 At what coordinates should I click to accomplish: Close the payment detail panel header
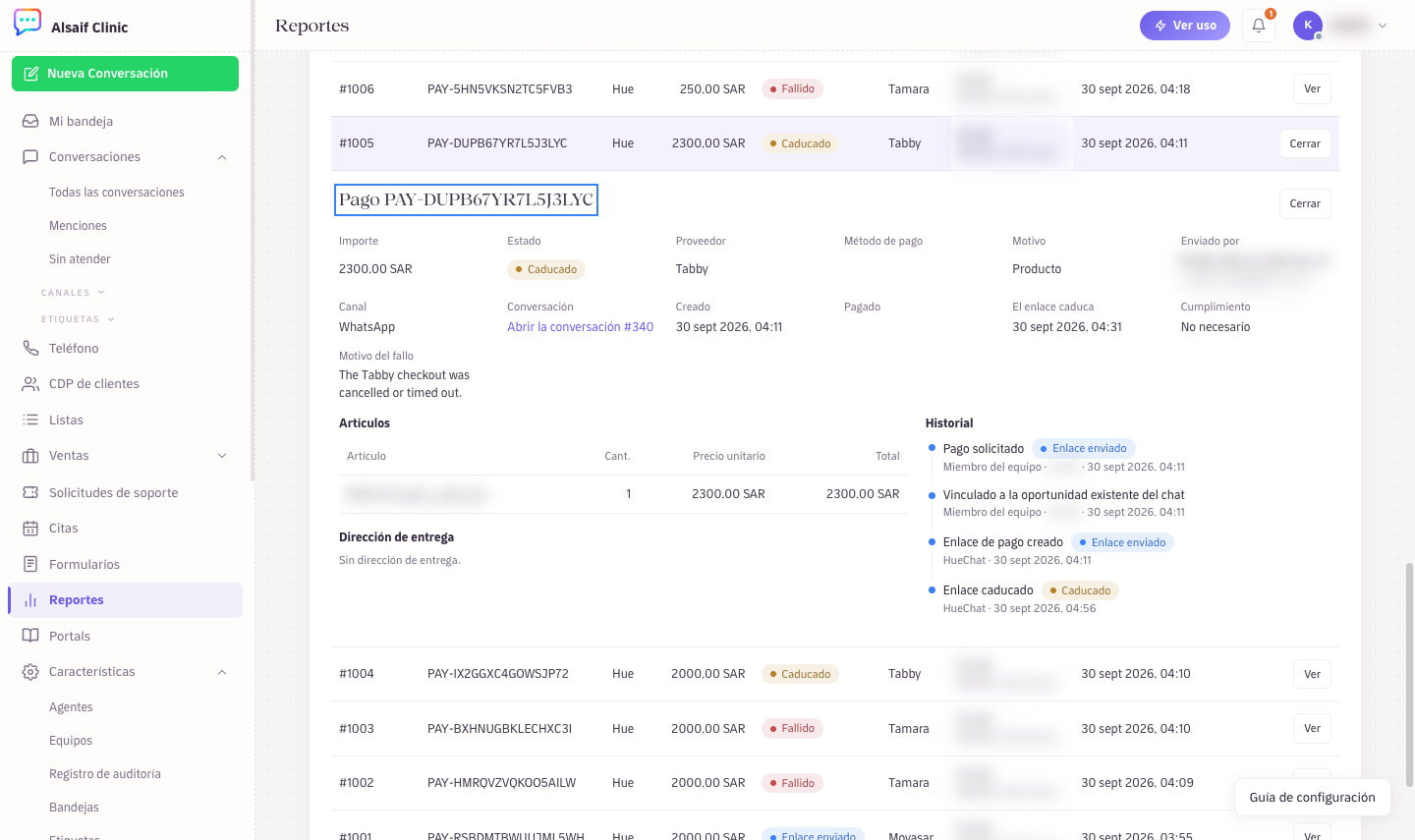(1305, 203)
